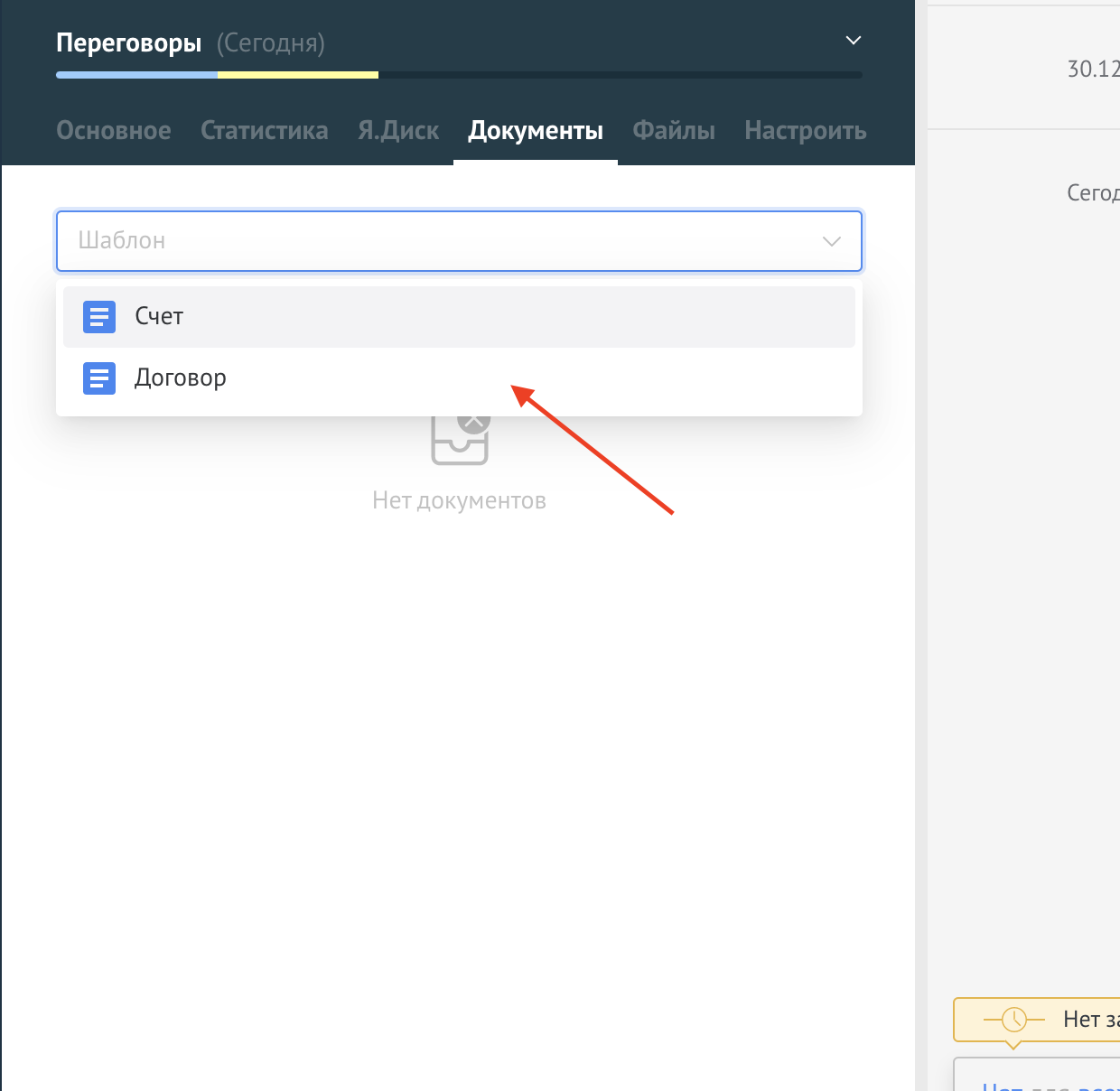Open the Я.Диск tab
Screen dimensions: 1120x1091
point(398,131)
